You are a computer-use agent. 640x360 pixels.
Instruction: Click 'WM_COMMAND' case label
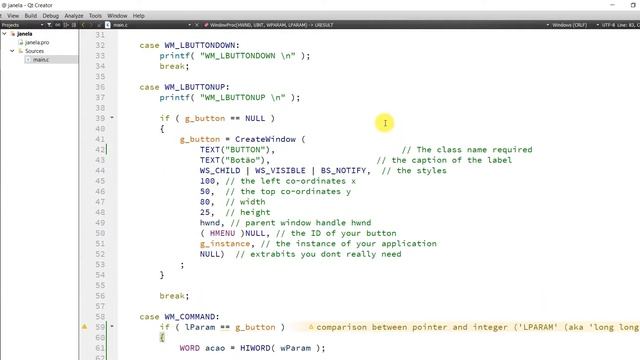189,317
